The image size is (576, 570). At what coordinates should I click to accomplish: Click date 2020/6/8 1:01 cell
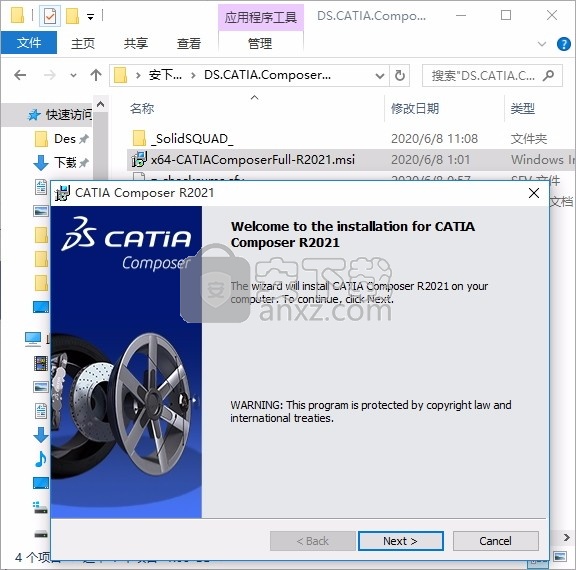coord(430,160)
